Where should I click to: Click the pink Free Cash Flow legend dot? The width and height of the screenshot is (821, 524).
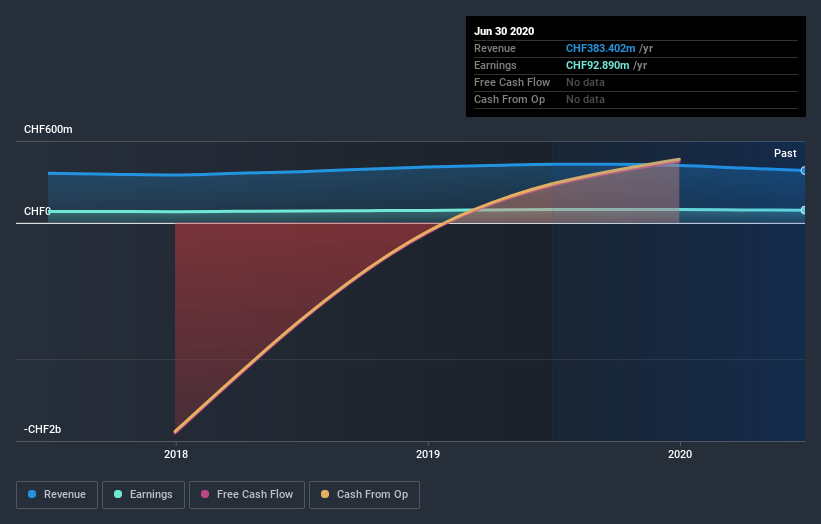[205, 494]
